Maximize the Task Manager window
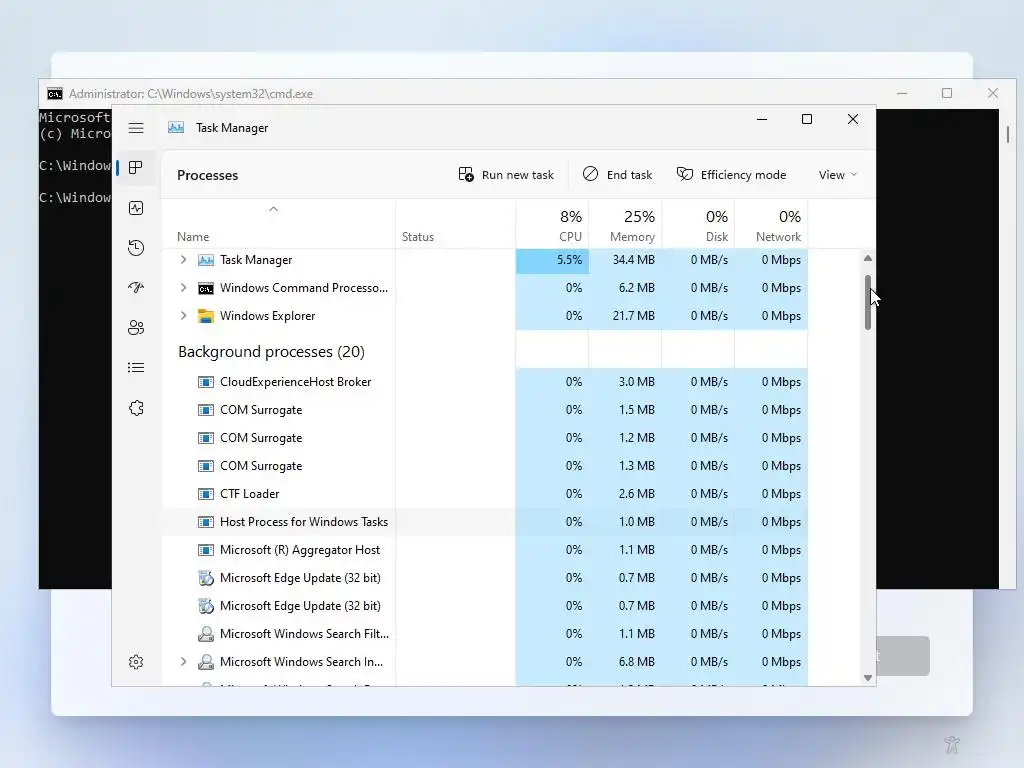1024x768 pixels. click(x=807, y=119)
